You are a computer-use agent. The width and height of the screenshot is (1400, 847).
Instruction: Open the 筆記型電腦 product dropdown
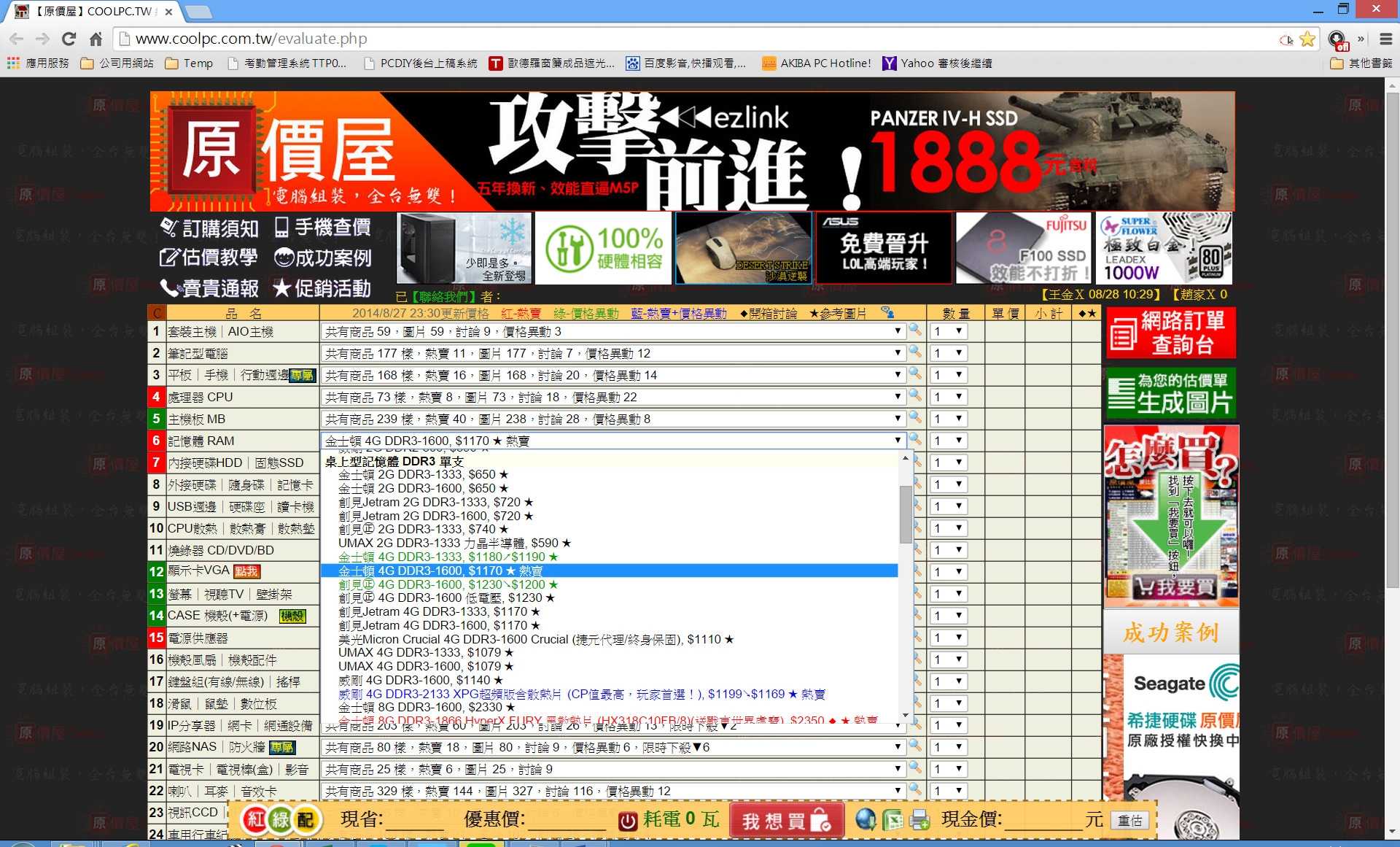(x=613, y=353)
